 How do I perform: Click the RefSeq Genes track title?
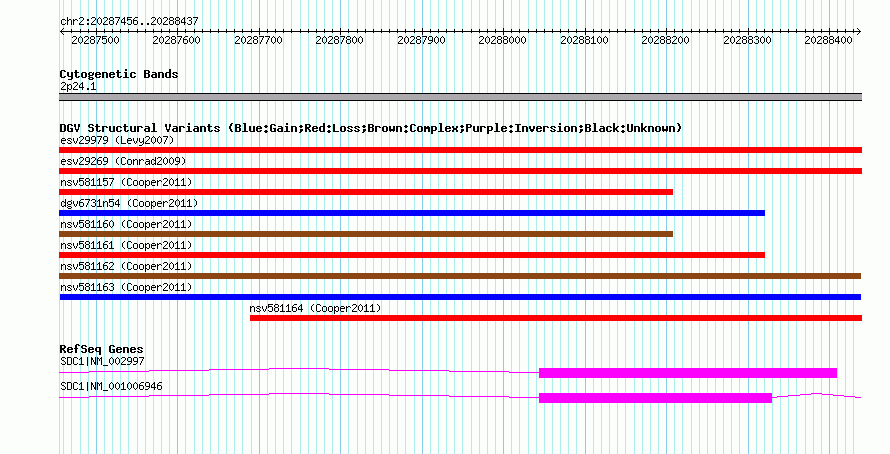(x=101, y=350)
